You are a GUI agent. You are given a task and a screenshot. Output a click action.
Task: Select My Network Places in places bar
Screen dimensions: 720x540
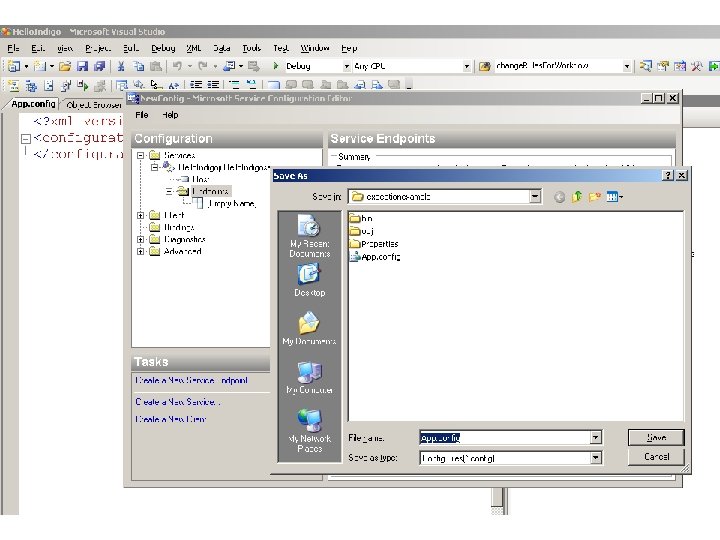[x=309, y=430]
